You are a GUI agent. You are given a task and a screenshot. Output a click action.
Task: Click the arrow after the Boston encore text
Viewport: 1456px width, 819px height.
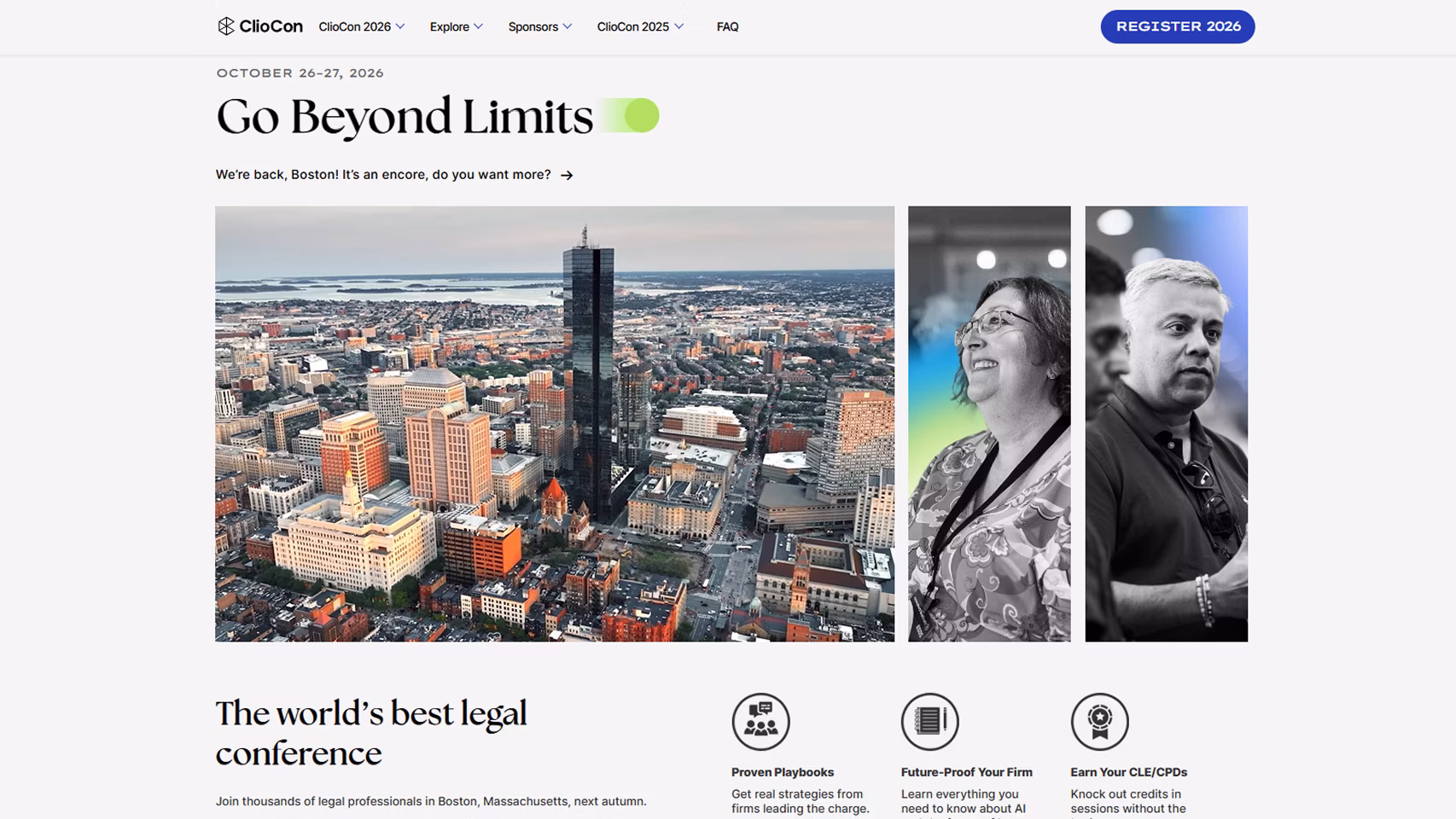(567, 175)
